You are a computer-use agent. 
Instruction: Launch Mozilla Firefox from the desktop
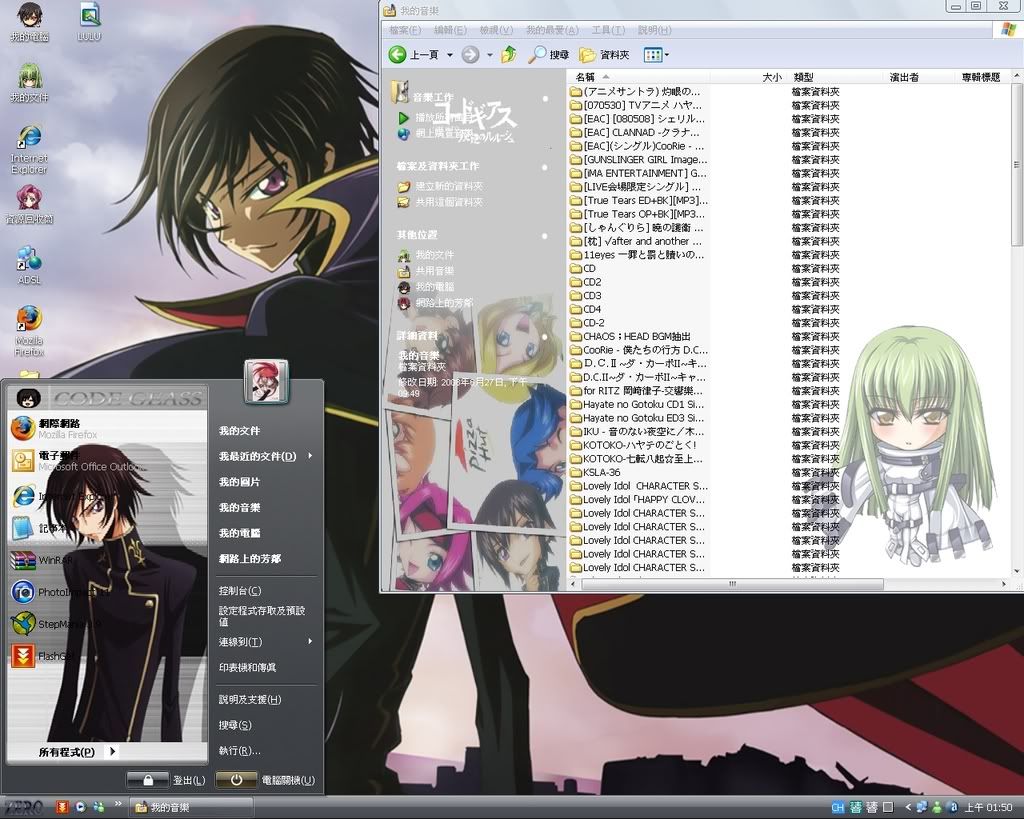pyautogui.click(x=29, y=331)
